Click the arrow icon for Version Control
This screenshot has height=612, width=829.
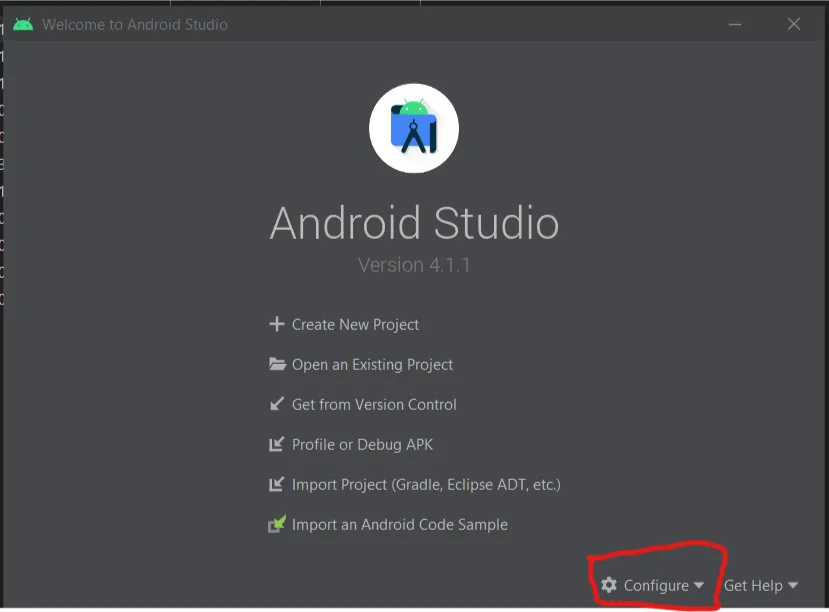click(277, 404)
